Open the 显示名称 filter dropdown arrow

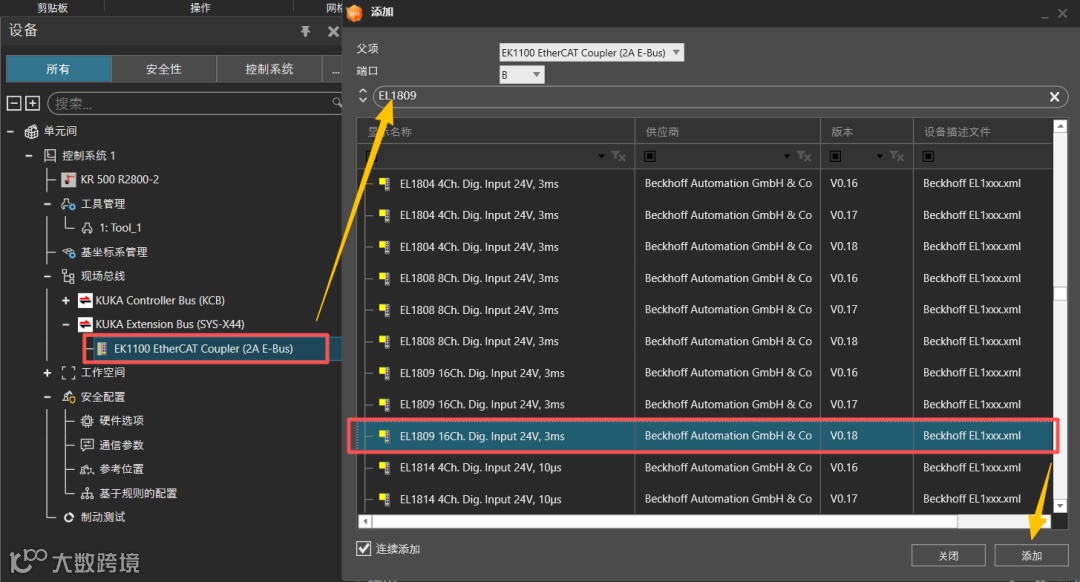[x=601, y=156]
